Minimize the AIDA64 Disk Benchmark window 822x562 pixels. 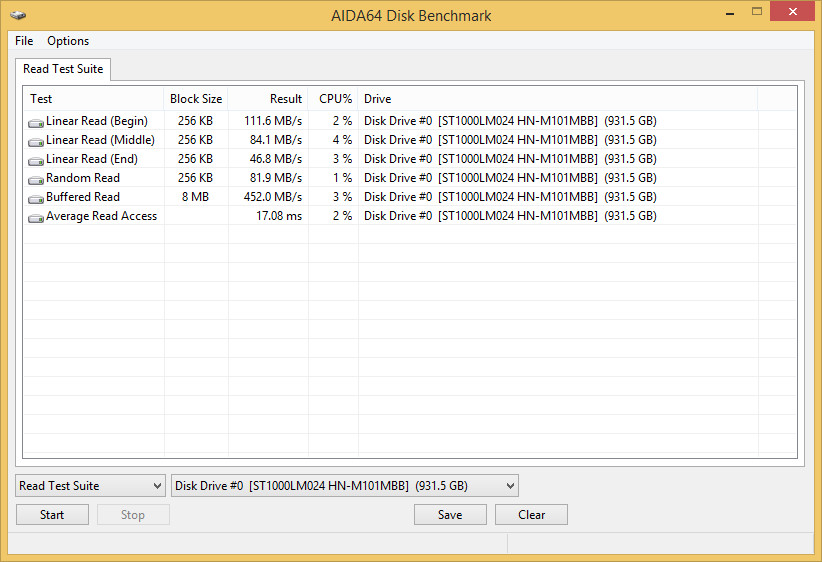point(730,12)
